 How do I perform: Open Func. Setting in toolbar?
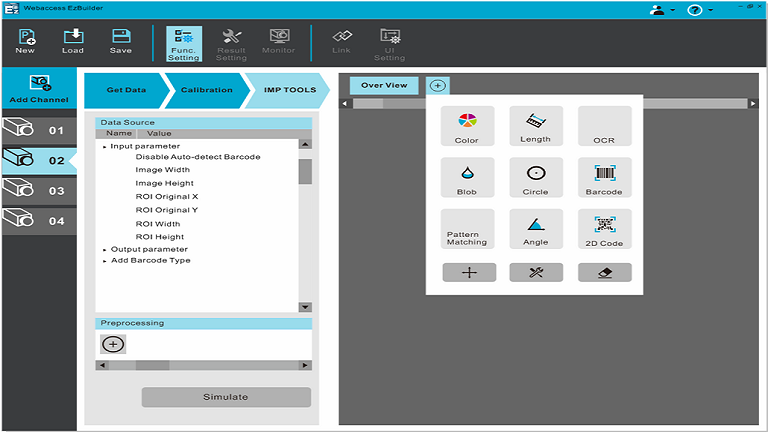point(184,44)
